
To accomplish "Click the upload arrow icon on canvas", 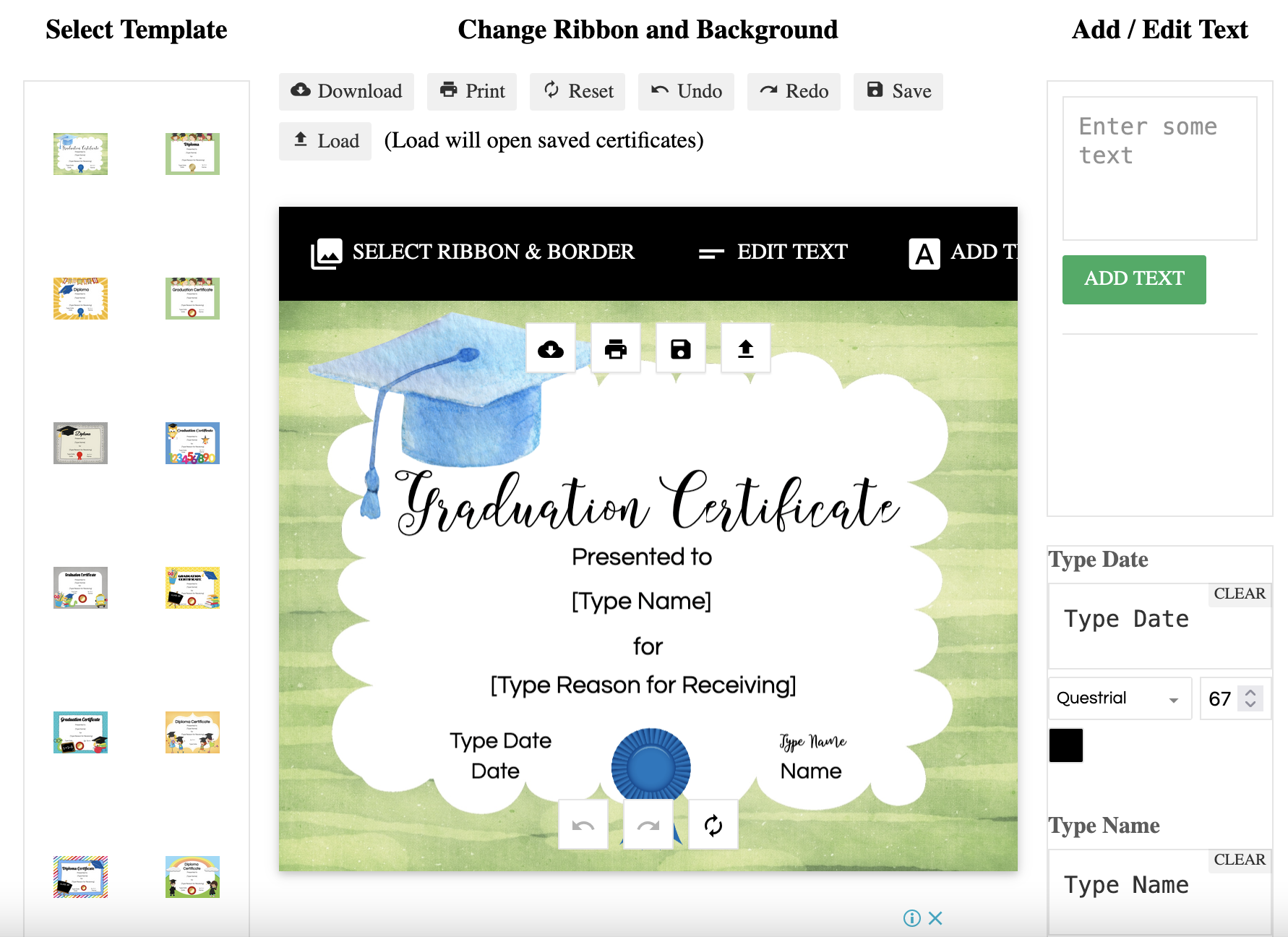I will click(746, 349).
